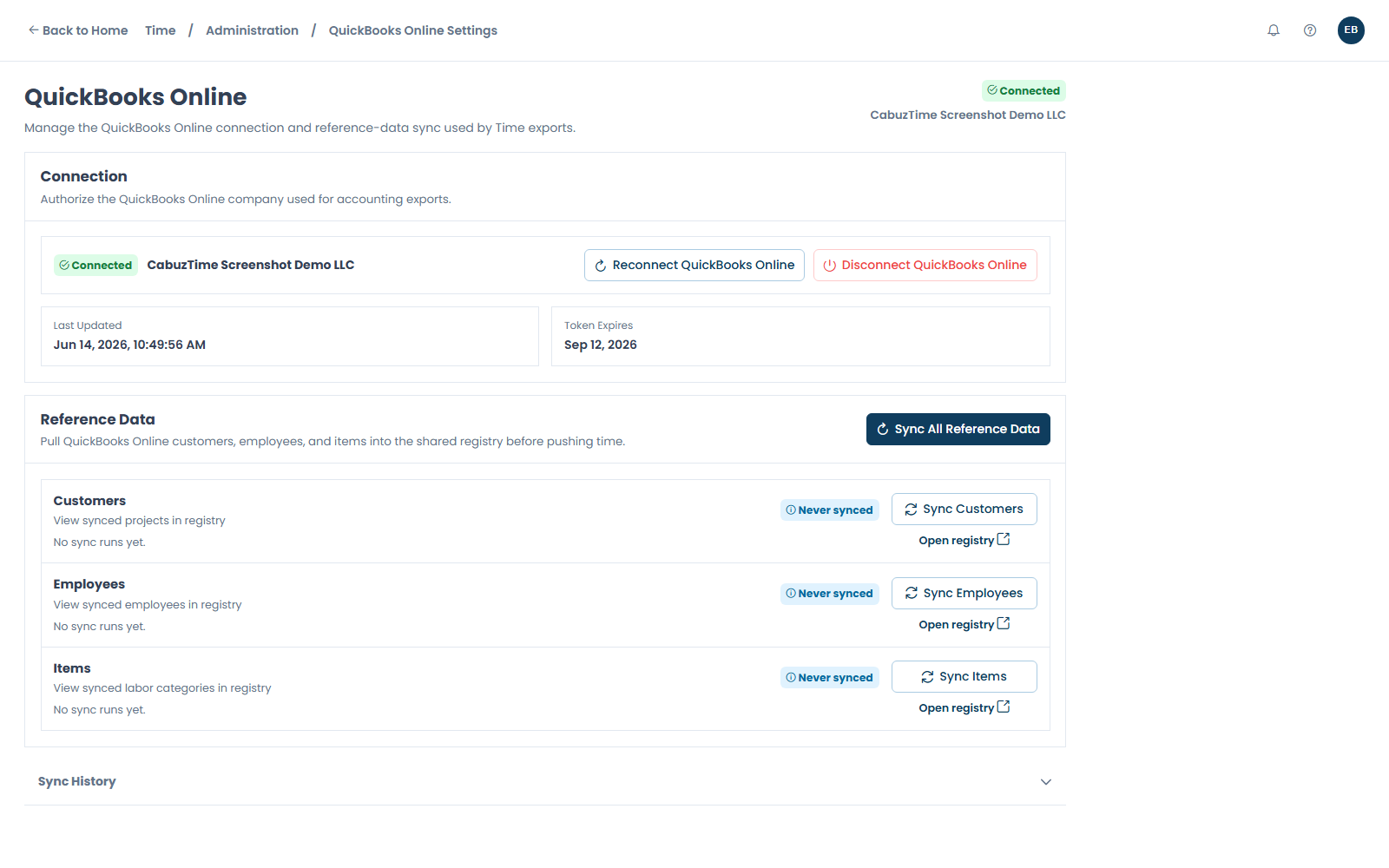Click Never synced badge for Customers

830,510
